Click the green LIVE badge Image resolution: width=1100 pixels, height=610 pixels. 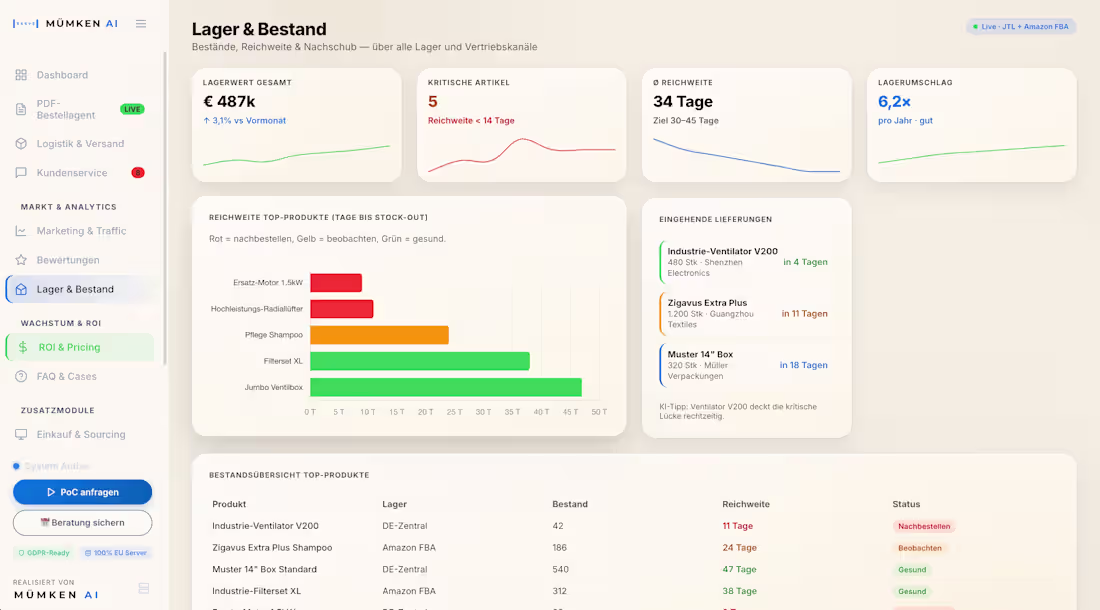[133, 109]
